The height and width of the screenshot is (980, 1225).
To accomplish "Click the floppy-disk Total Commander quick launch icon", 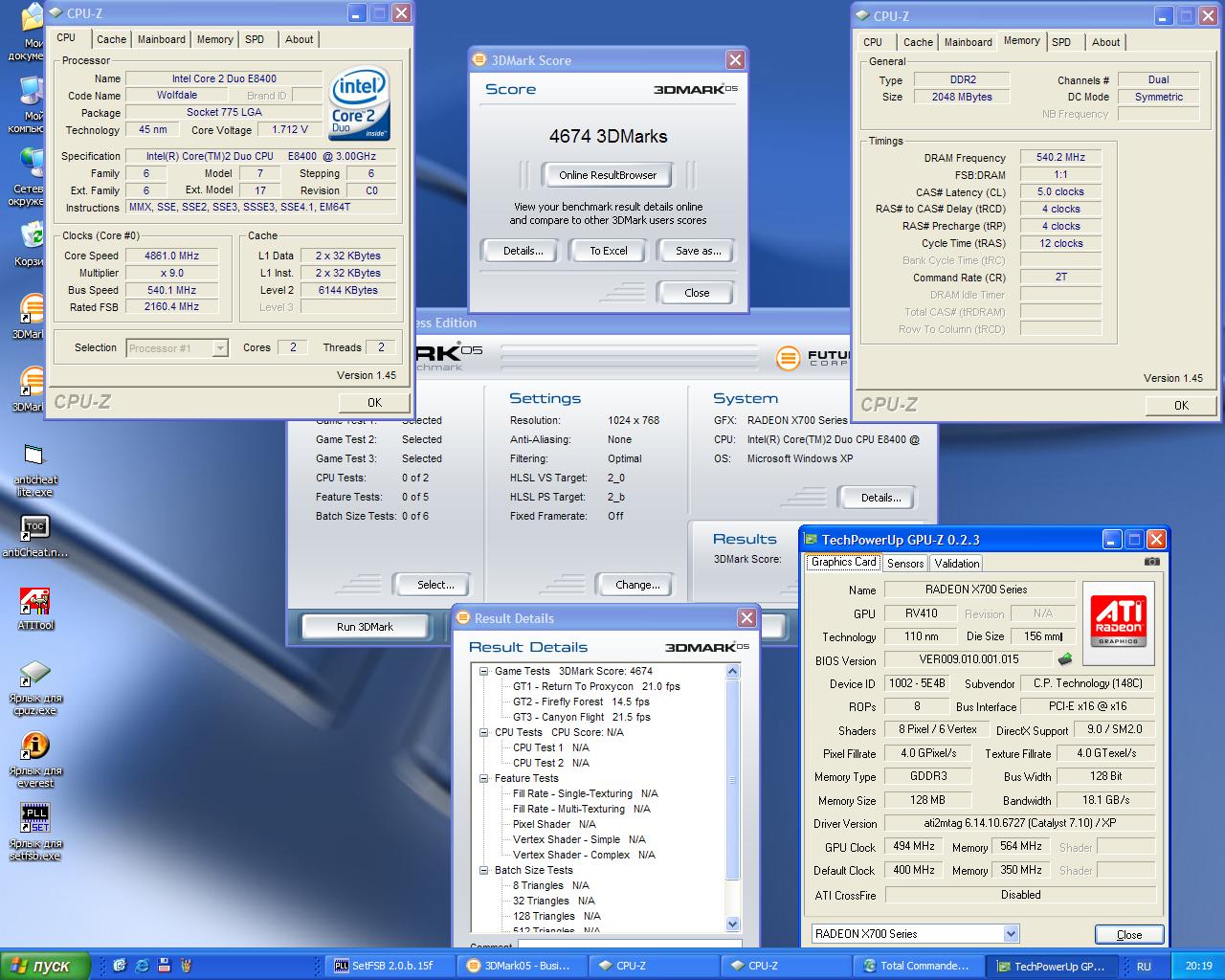I will [165, 966].
